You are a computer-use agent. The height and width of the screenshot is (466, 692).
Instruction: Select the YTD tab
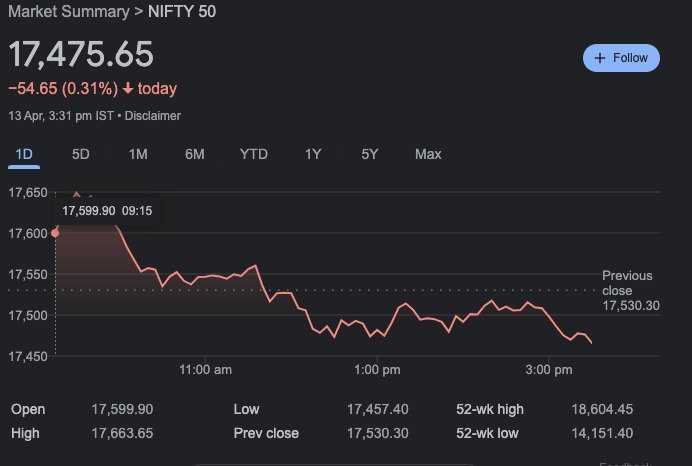click(254, 154)
